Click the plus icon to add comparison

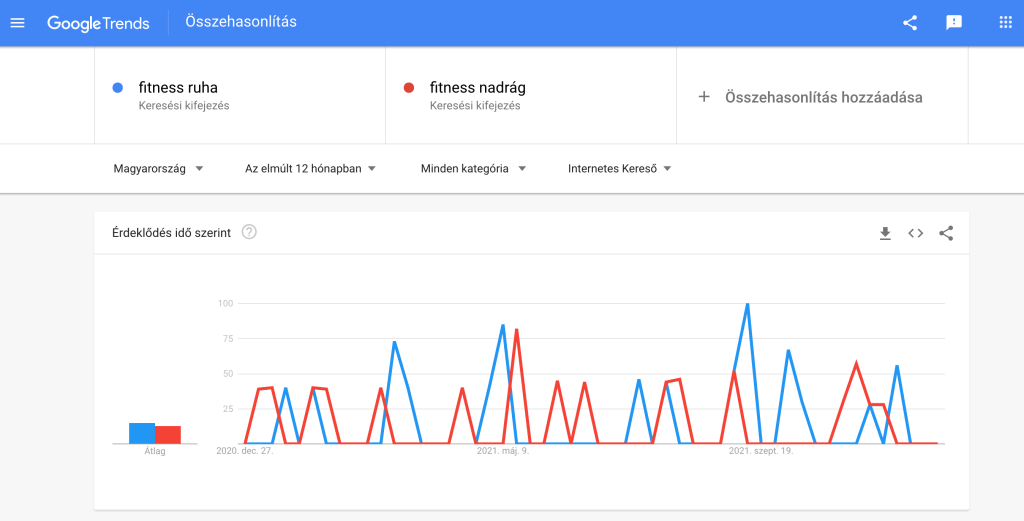[704, 97]
